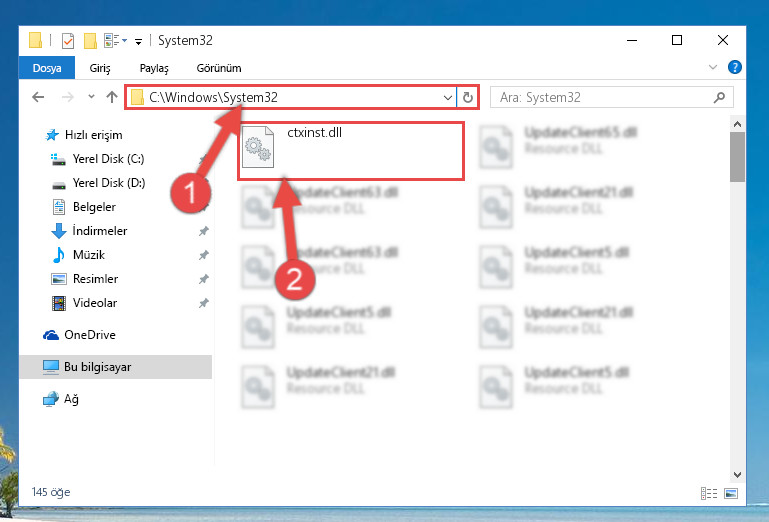Close the System32 window

coord(722,40)
